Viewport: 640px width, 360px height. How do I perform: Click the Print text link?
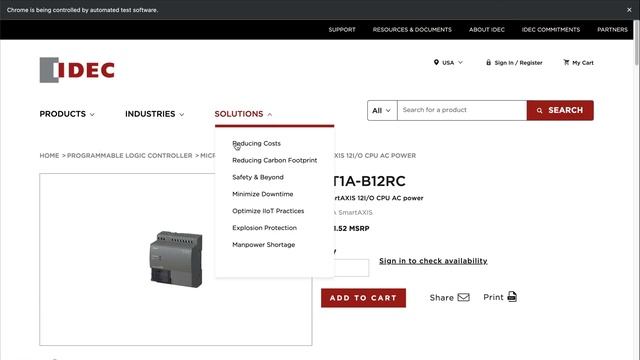493,297
